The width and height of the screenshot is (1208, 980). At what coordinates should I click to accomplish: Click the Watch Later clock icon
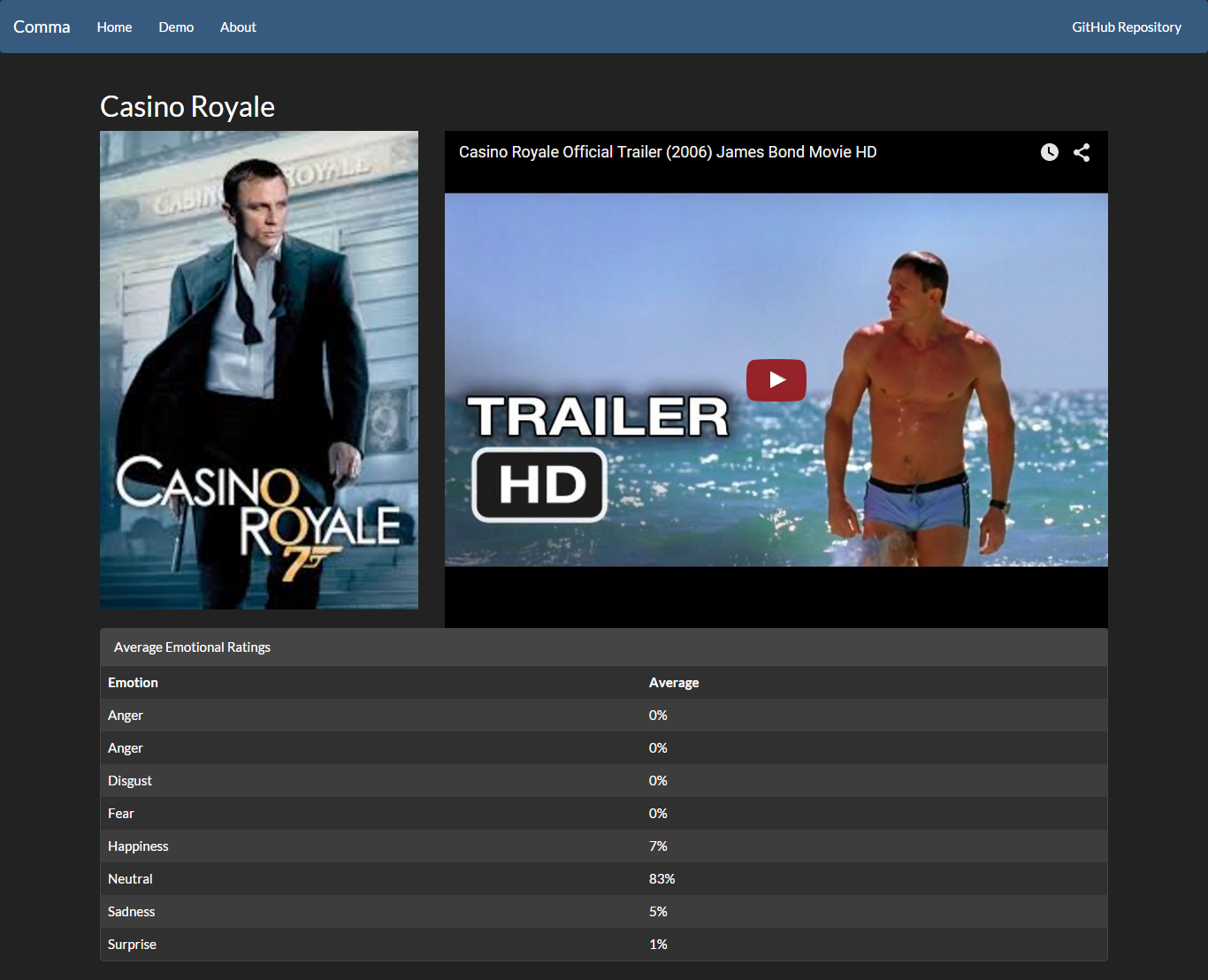coord(1050,152)
